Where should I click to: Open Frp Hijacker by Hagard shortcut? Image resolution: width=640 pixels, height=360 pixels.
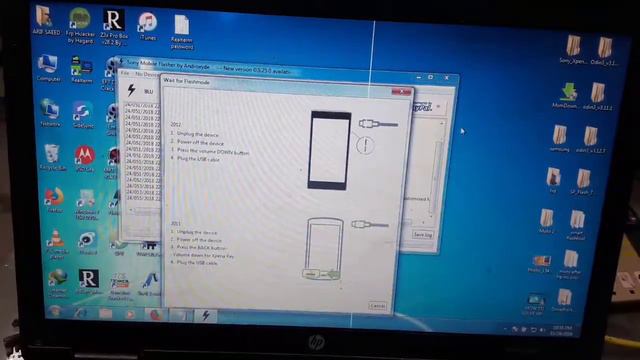coord(80,25)
